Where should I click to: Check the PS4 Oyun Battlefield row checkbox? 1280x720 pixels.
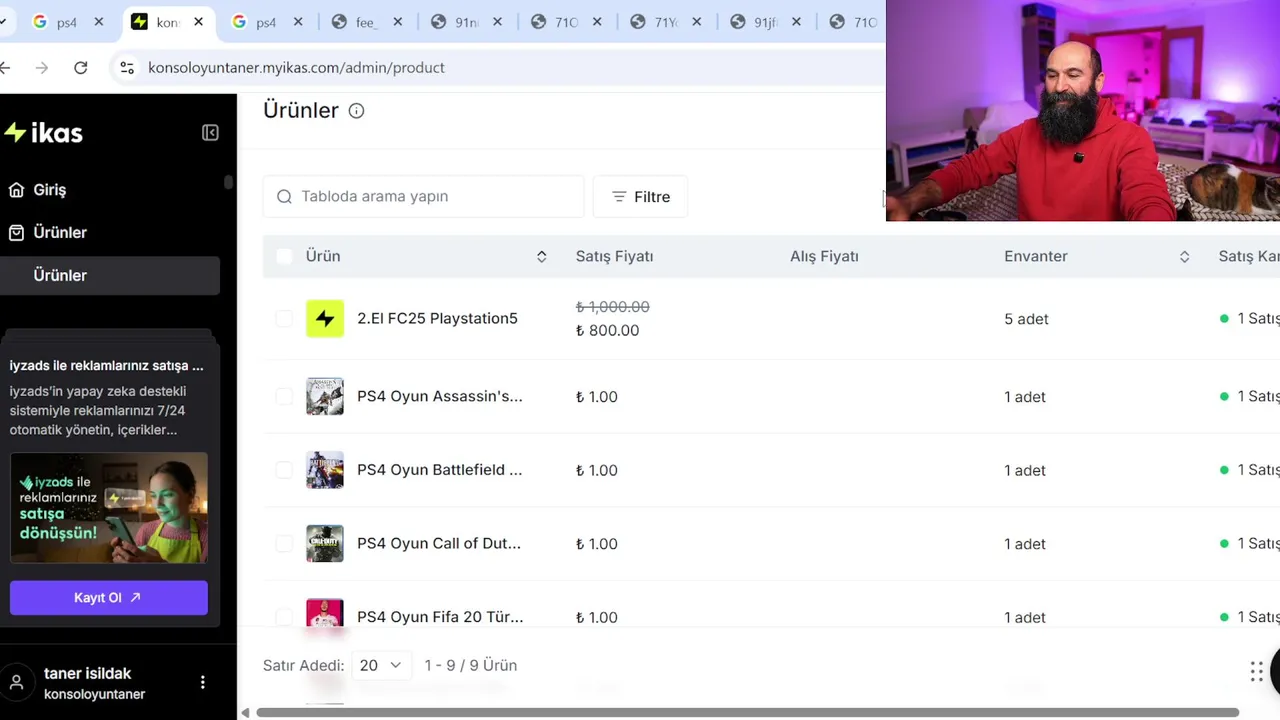click(x=284, y=470)
